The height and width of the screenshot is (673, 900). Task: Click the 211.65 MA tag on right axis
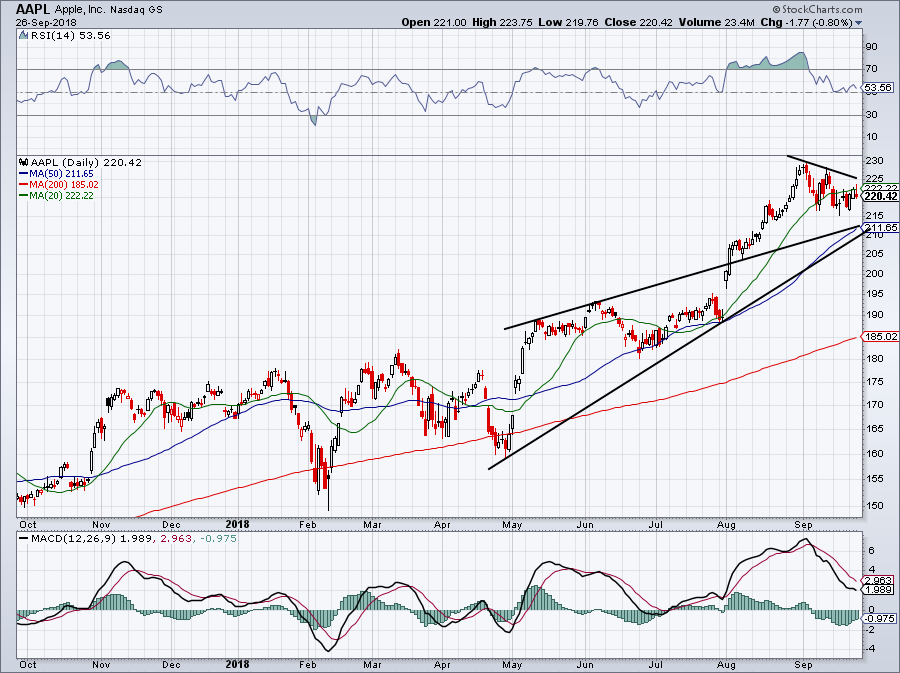coord(880,228)
